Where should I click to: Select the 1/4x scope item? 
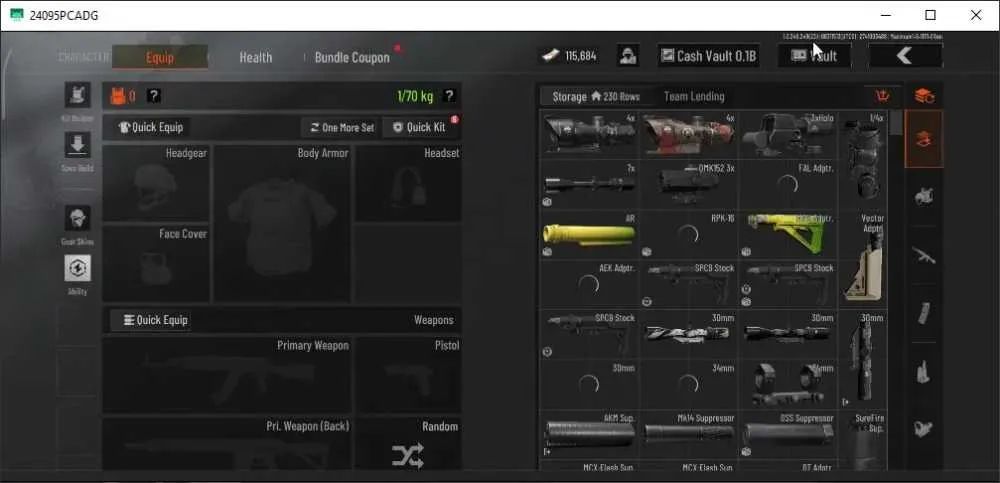863,159
